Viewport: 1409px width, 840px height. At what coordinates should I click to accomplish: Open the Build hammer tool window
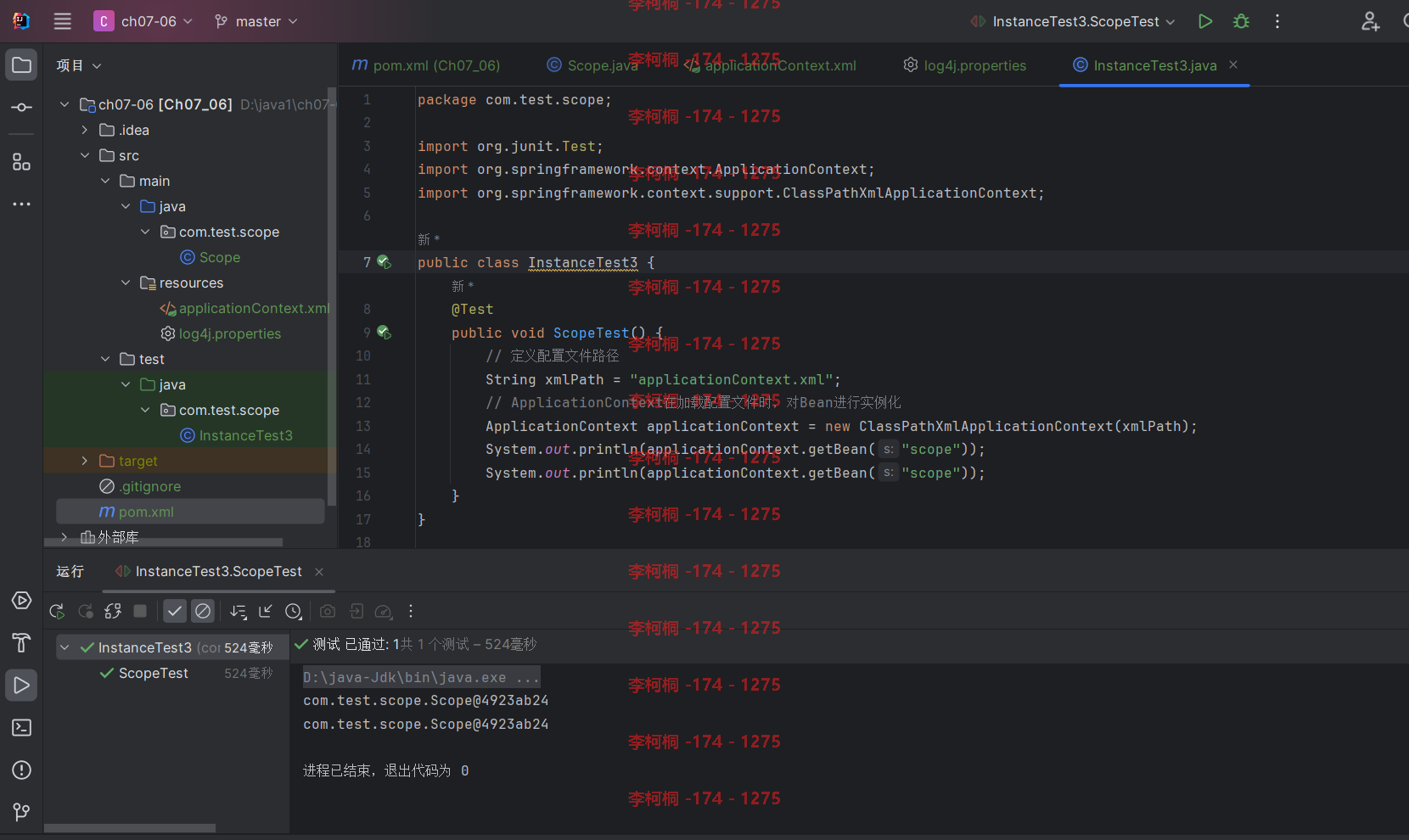[21, 643]
